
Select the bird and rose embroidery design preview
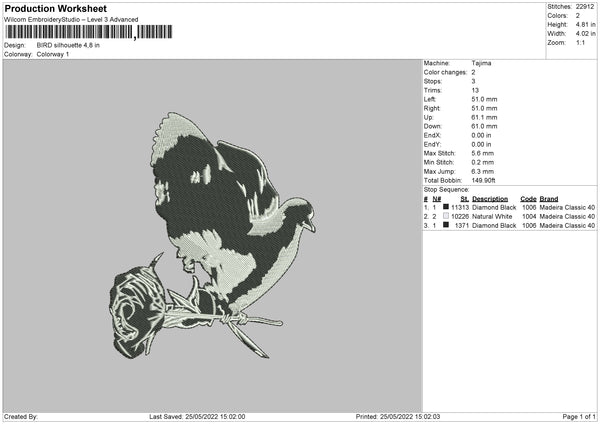212,235
